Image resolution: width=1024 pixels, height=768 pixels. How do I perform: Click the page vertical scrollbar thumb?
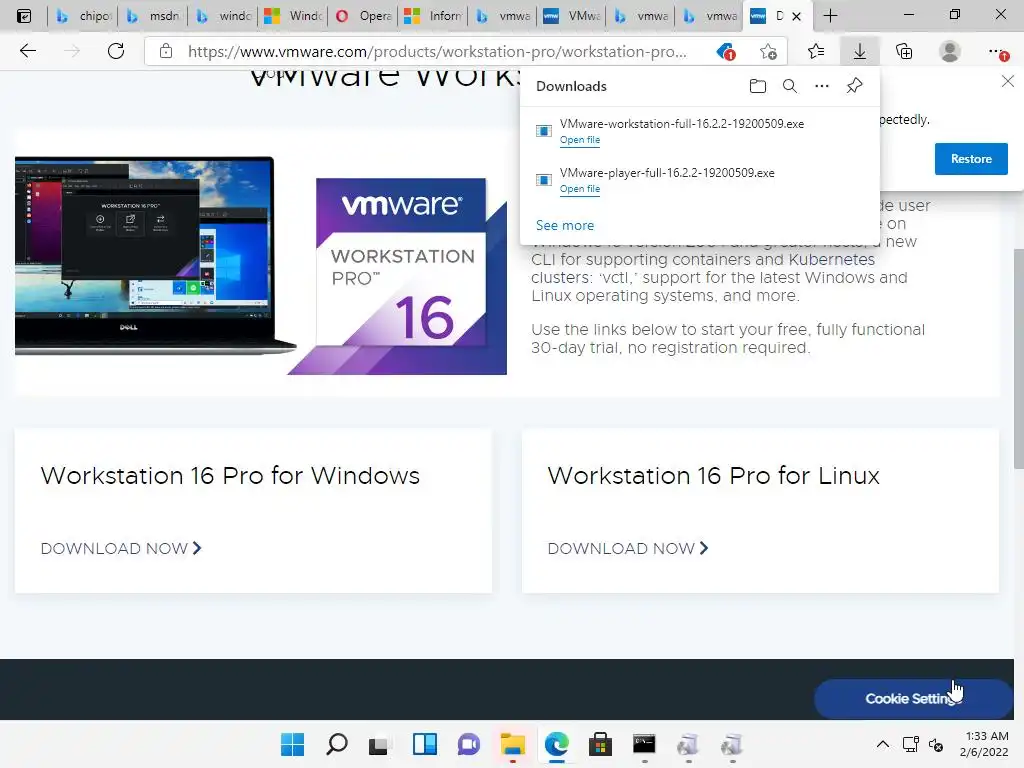(1019, 358)
